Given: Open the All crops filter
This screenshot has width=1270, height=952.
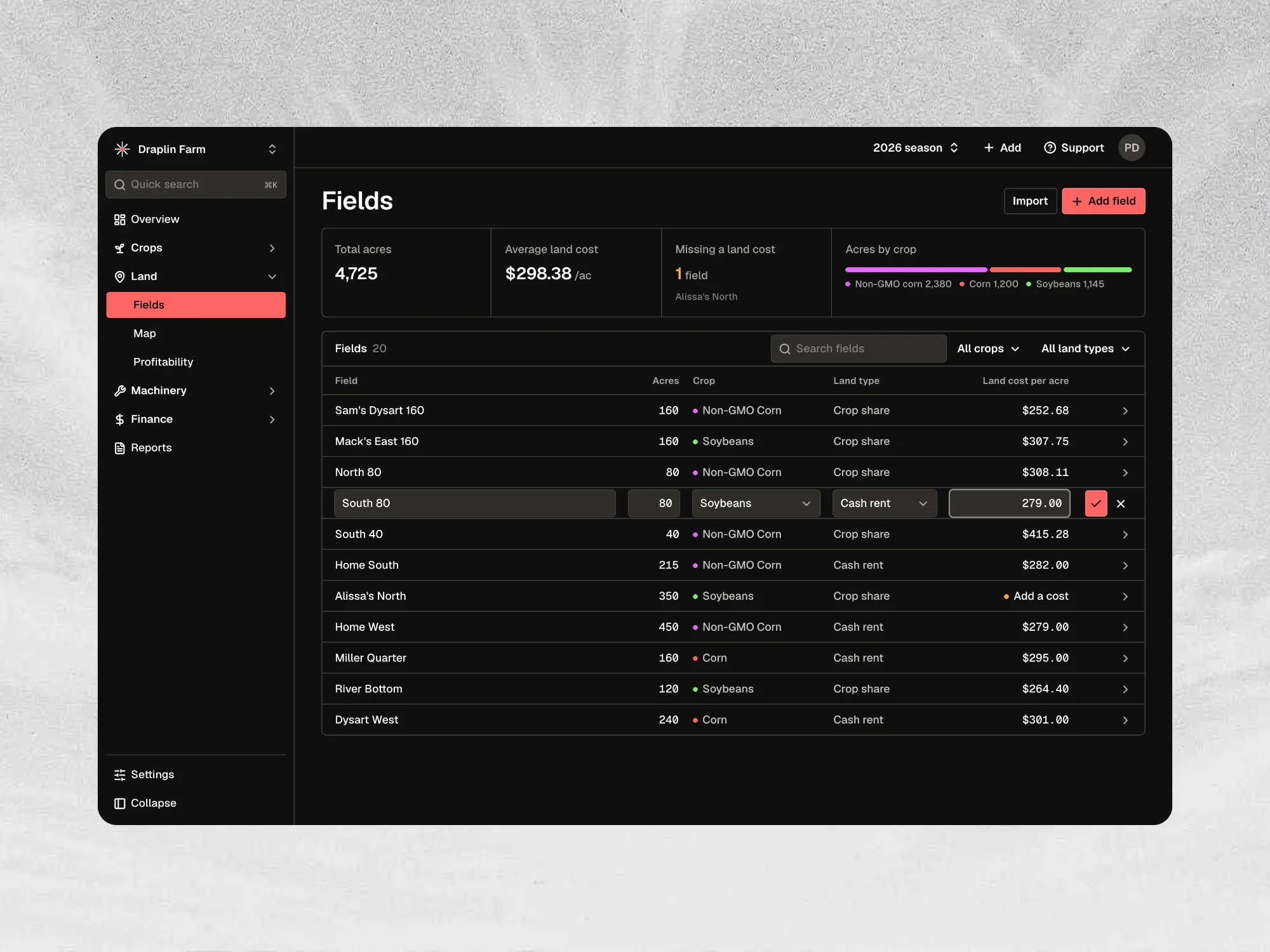Looking at the screenshot, I should pos(988,348).
